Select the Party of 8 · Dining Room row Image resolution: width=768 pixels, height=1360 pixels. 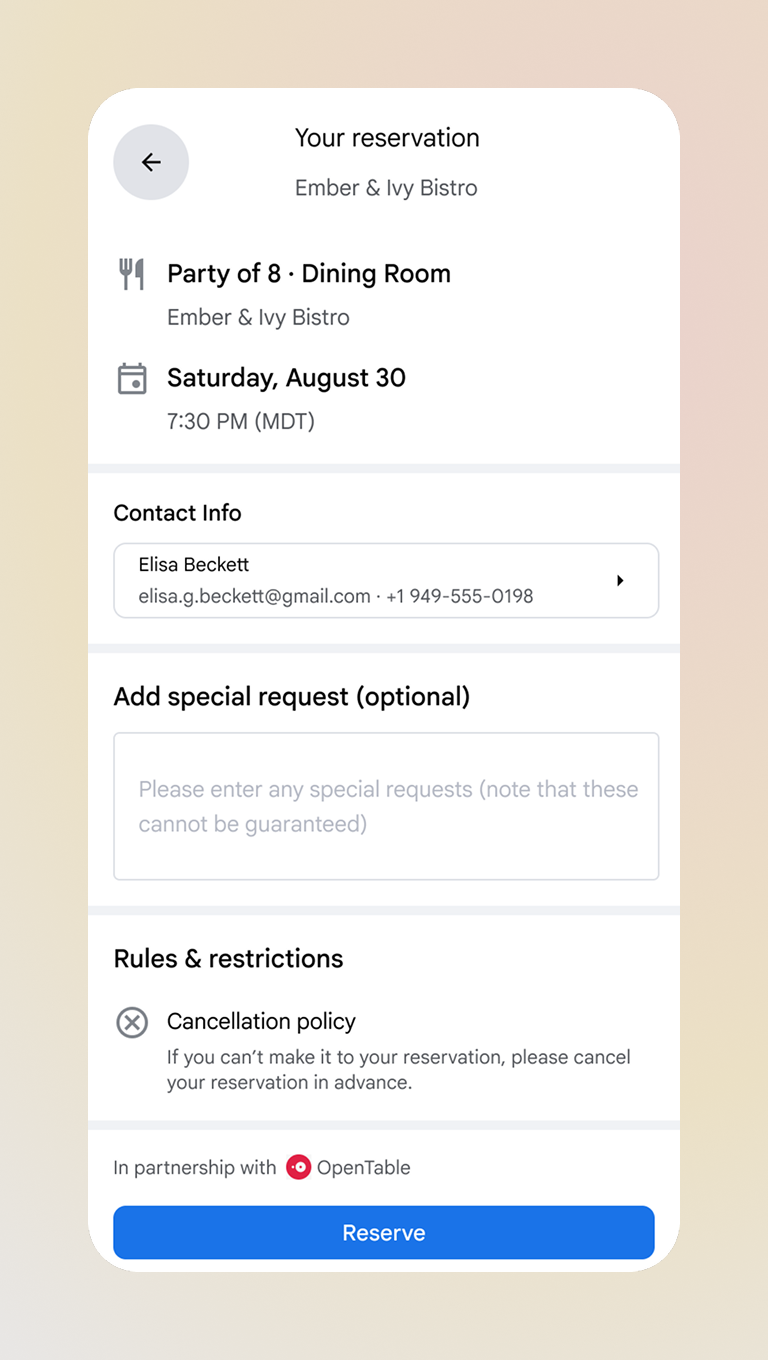pos(308,274)
